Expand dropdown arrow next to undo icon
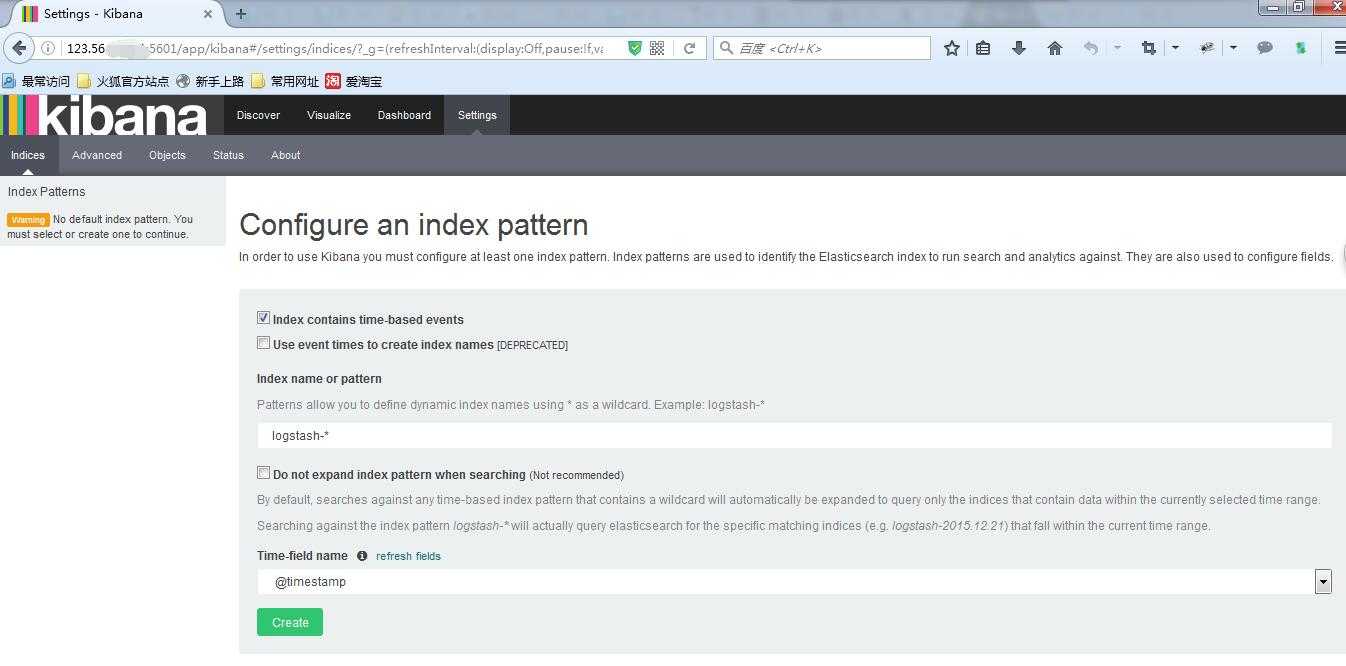This screenshot has height=666, width=1346. (x=1117, y=48)
